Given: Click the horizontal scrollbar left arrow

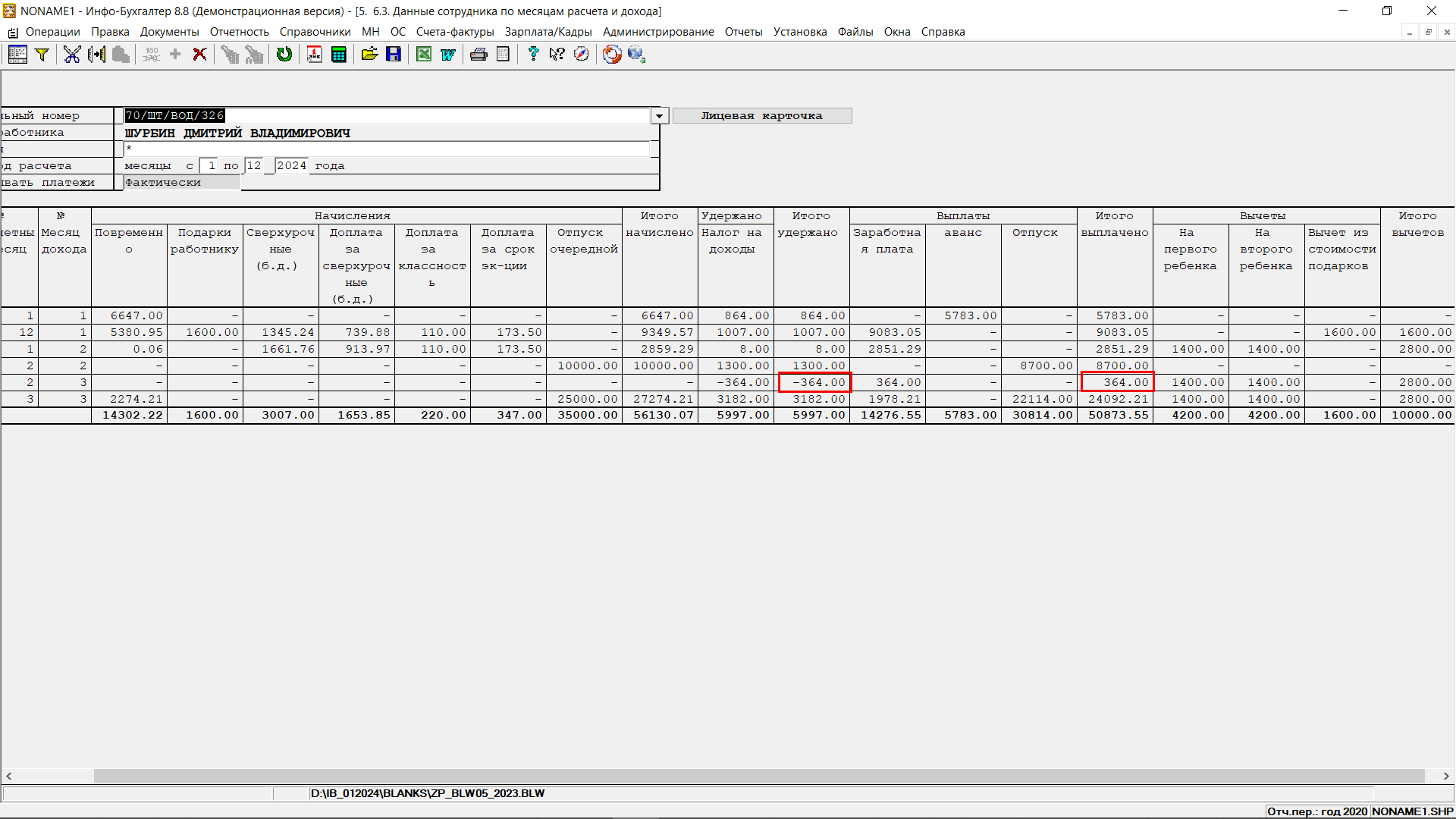Looking at the screenshot, I should pos(9,776).
